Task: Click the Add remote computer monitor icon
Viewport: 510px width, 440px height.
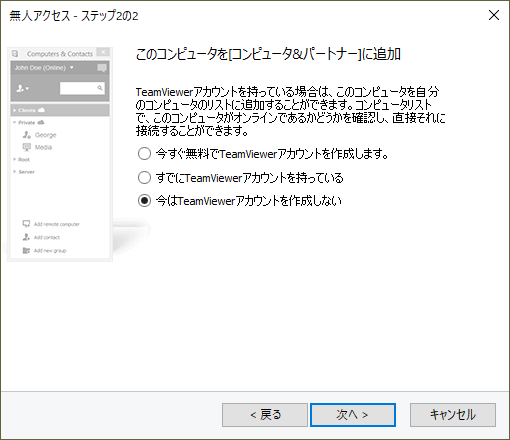Action: pos(26,224)
